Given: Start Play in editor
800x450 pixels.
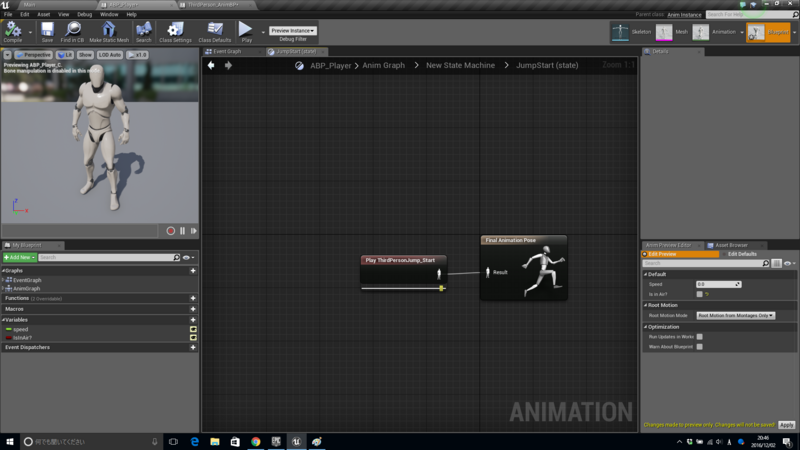Looking at the screenshot, I should tap(246, 32).
